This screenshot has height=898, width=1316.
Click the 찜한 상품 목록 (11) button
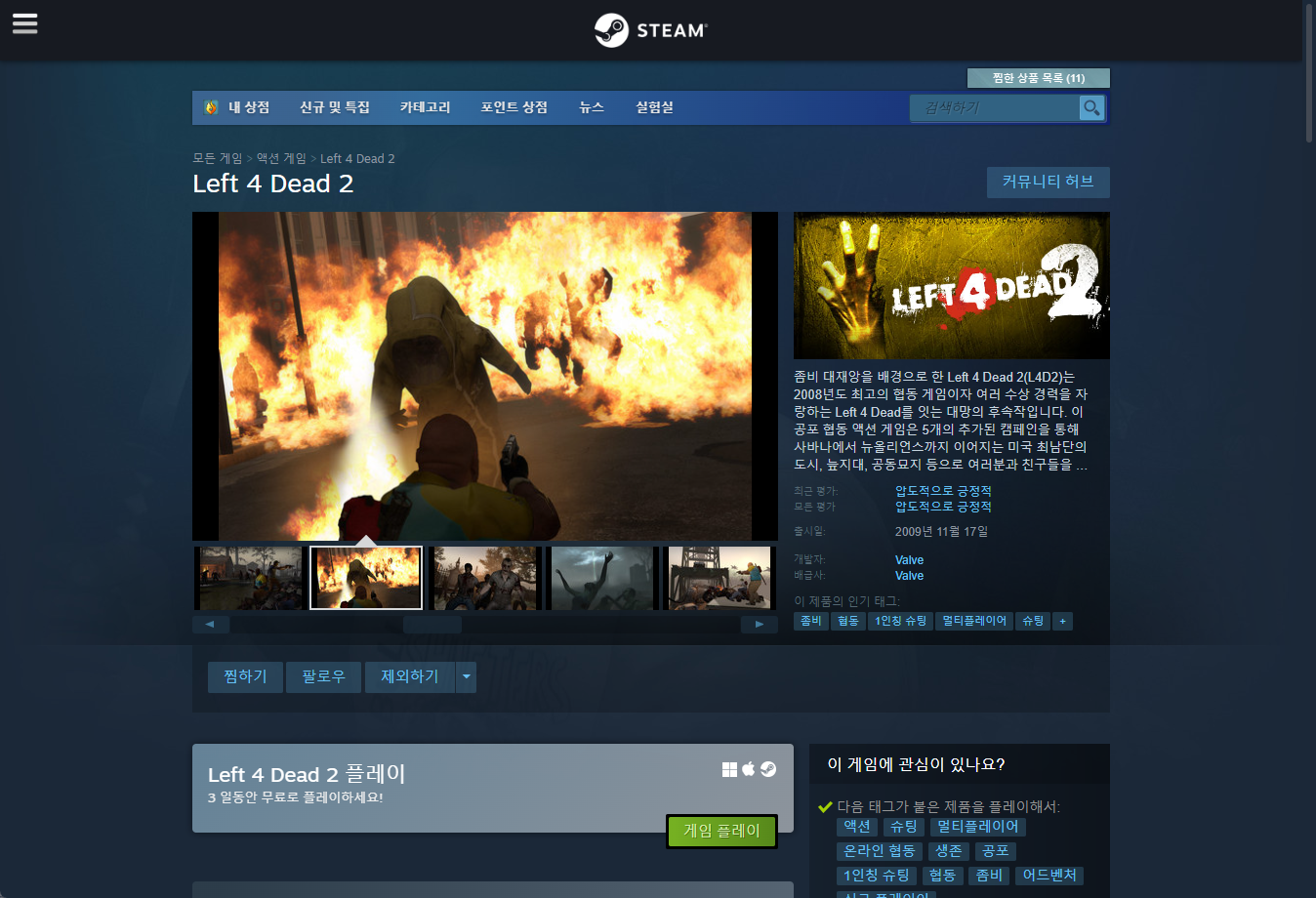(x=1038, y=78)
